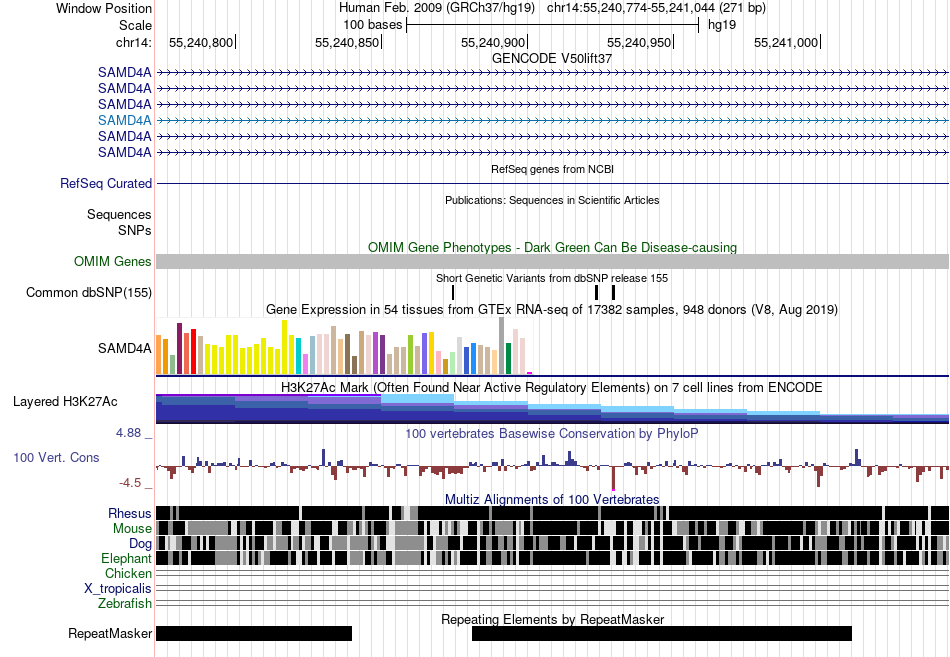Select the rightmost dbSNP variant tick
The height and width of the screenshot is (657, 950).
pos(613,292)
